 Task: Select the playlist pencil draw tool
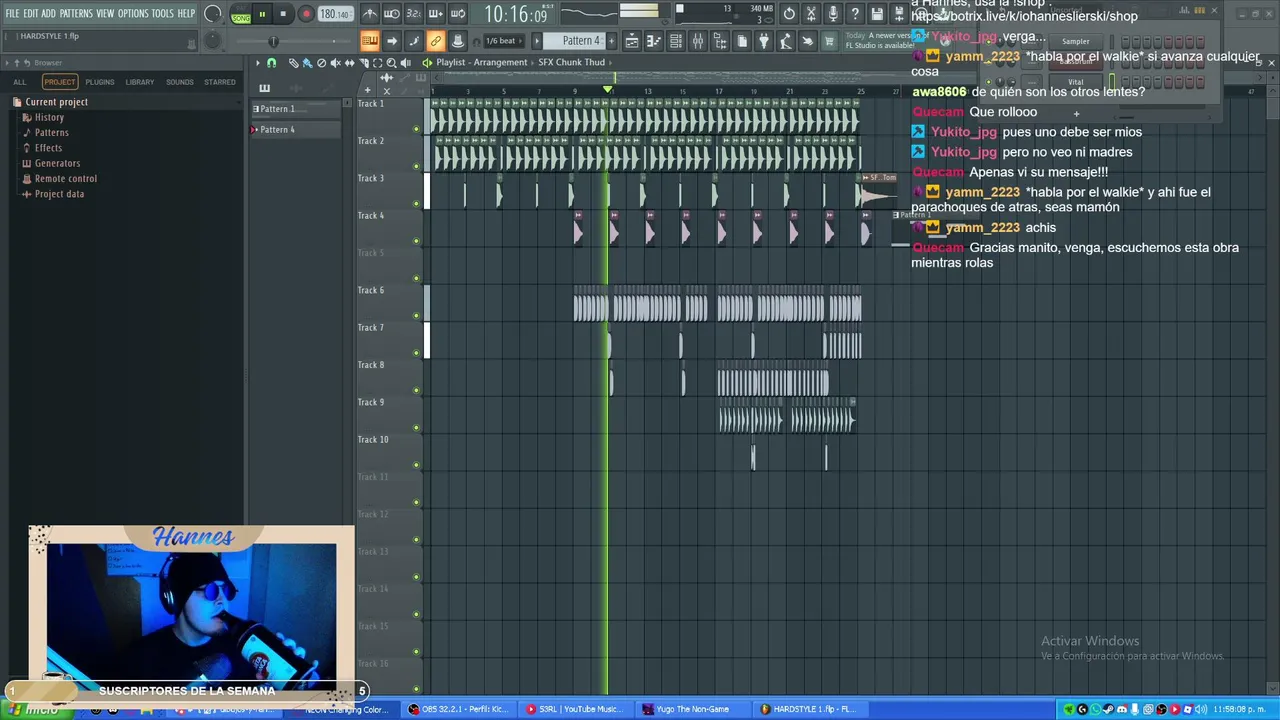click(293, 63)
